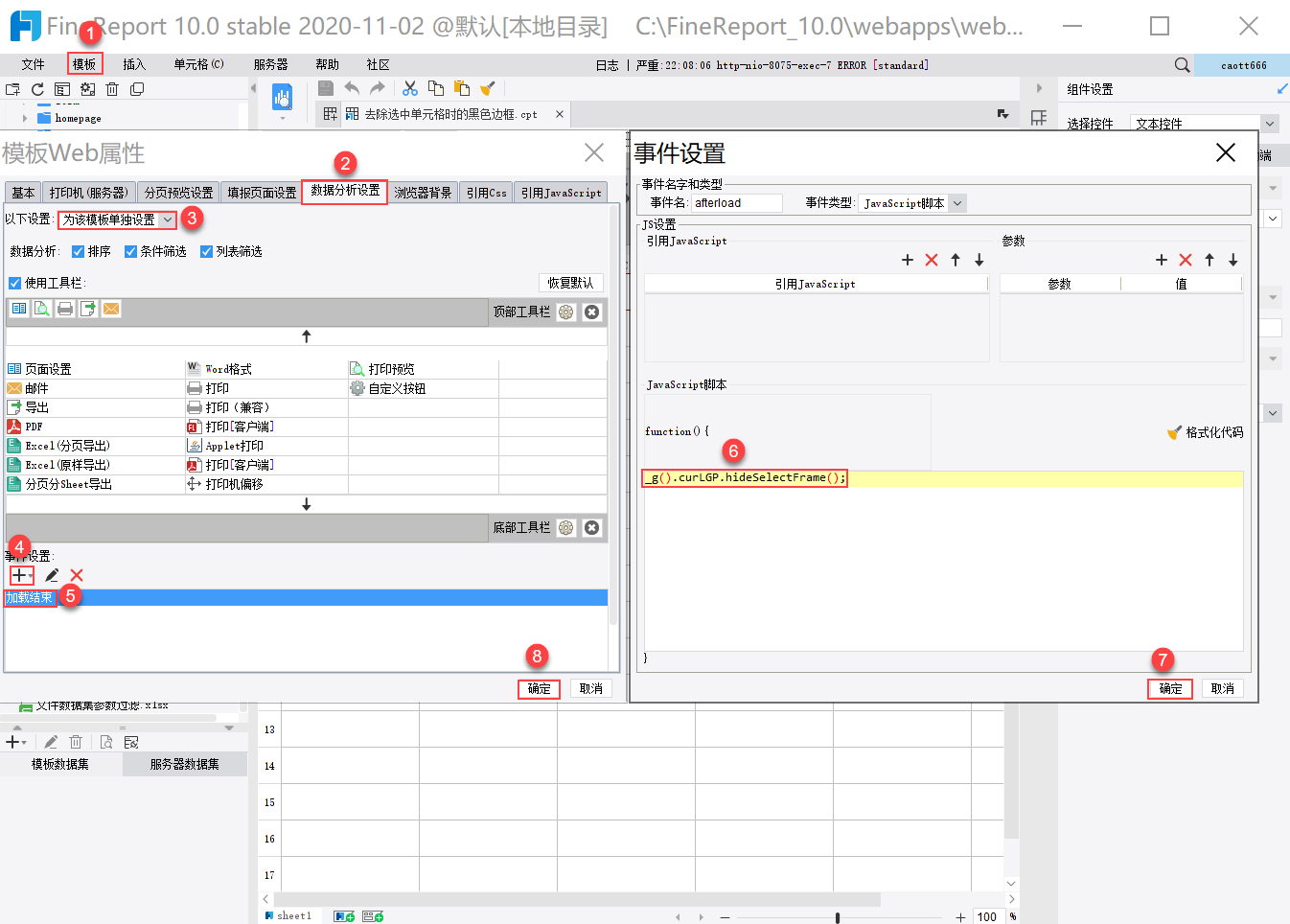Image resolution: width=1290 pixels, height=924 pixels.
Task: Open the add dataset plus dropdown
Action: (16, 742)
